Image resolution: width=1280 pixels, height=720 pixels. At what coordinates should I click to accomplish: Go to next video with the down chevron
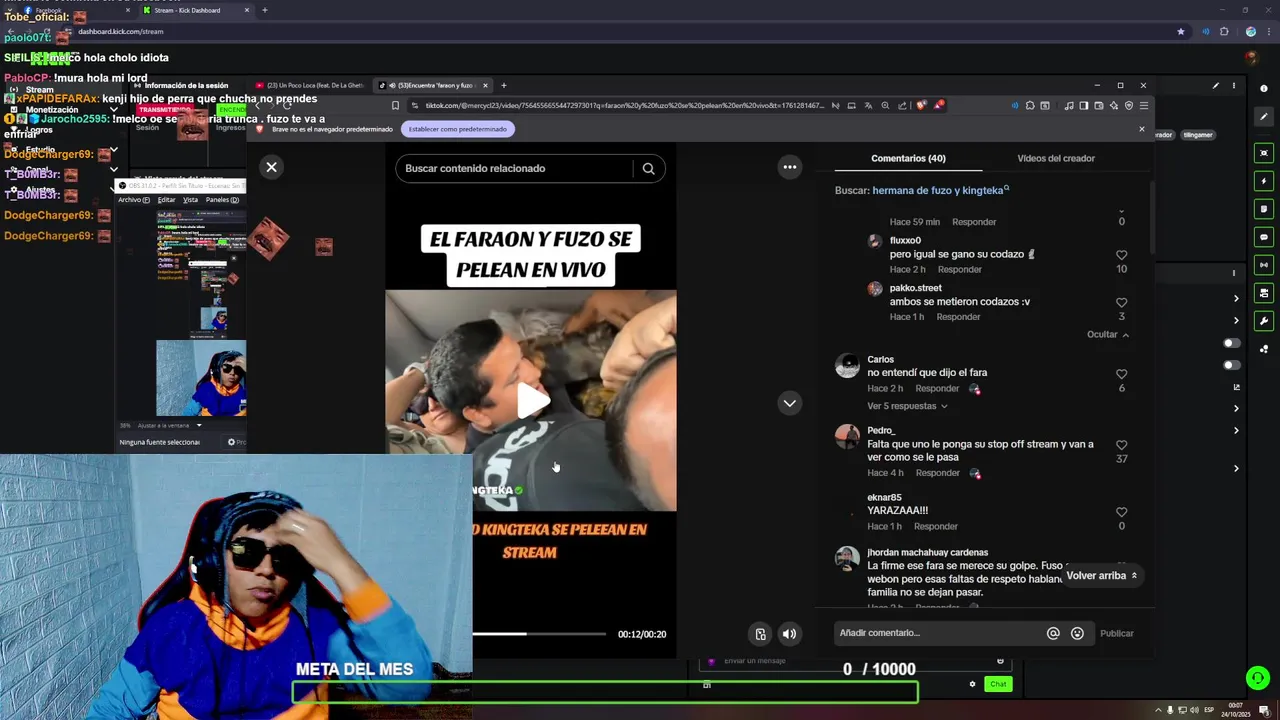point(790,403)
